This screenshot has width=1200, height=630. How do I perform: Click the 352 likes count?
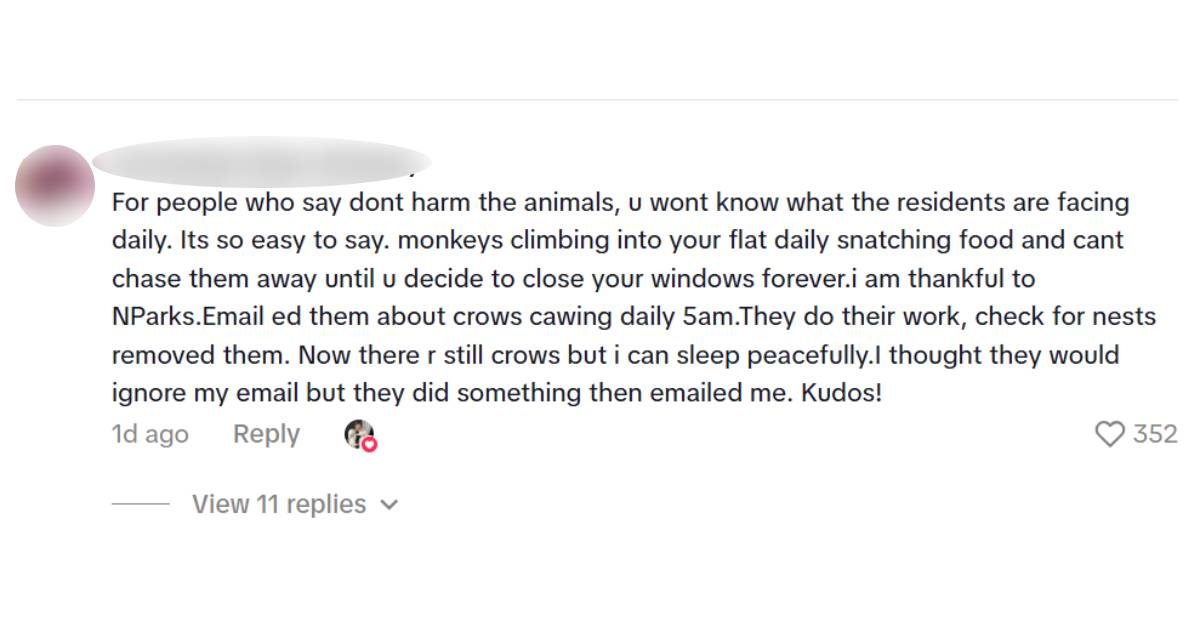(1155, 434)
